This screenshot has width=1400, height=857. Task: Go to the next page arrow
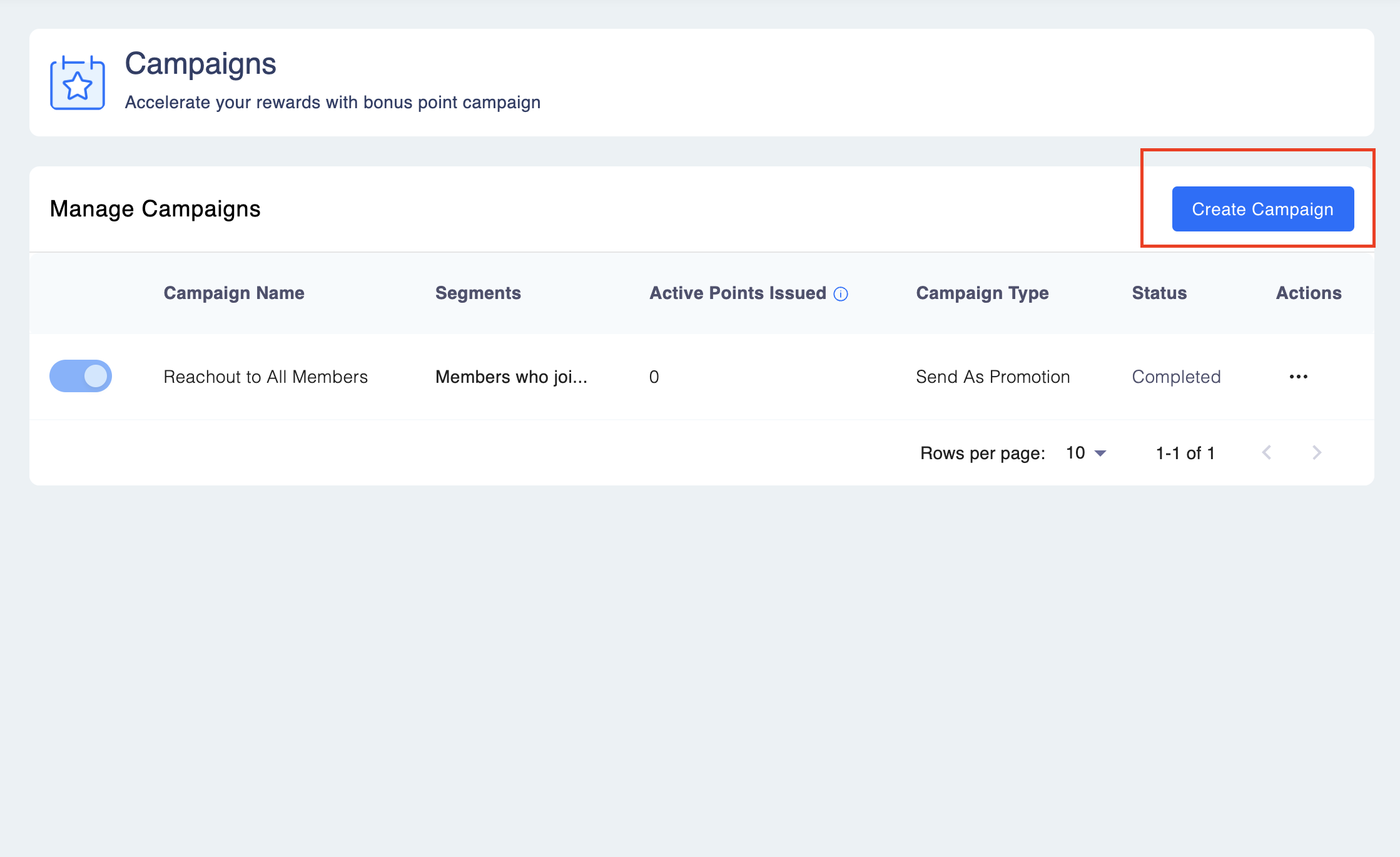pos(1317,453)
